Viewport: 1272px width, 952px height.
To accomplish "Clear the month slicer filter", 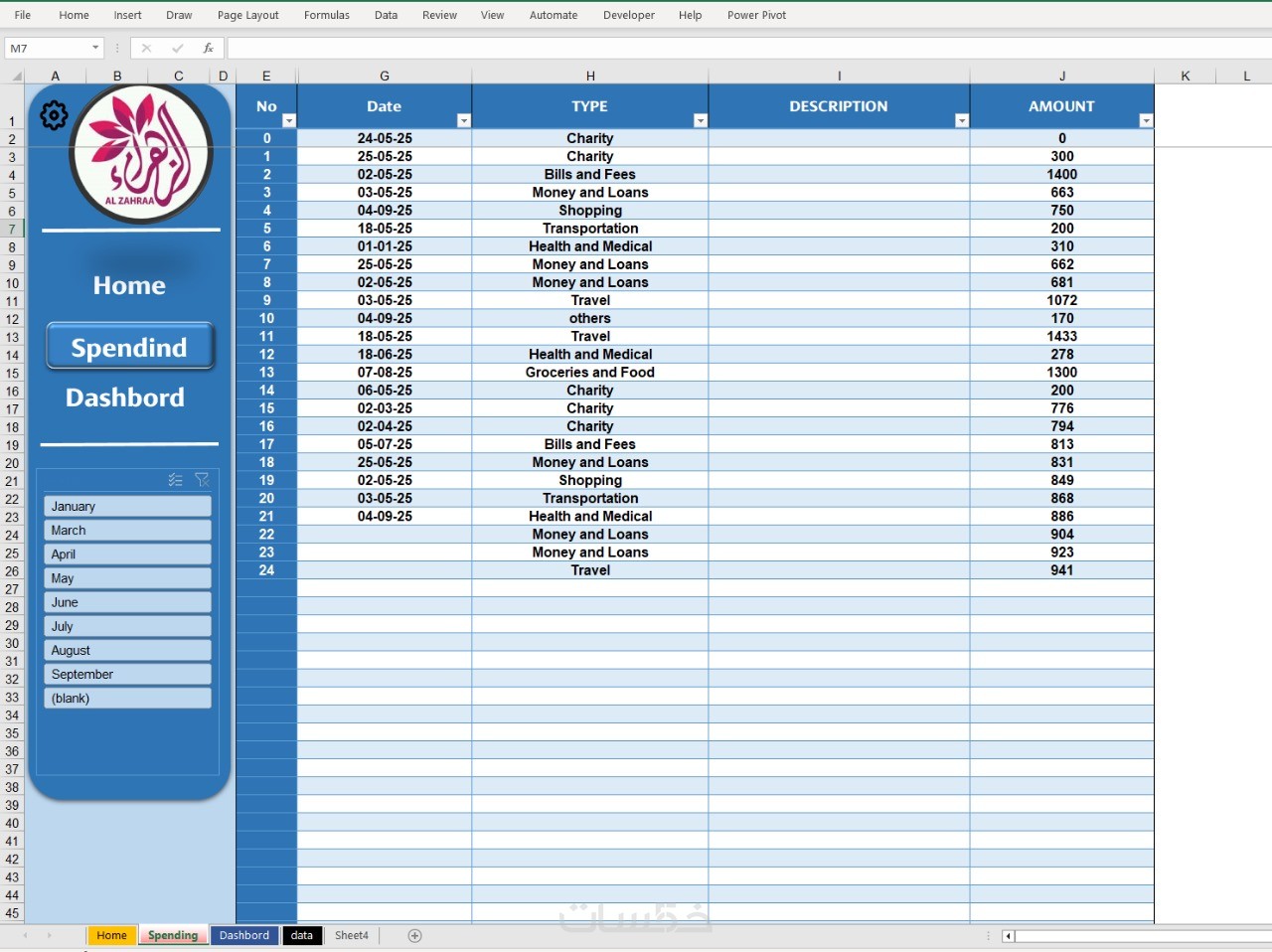I will tap(203, 480).
